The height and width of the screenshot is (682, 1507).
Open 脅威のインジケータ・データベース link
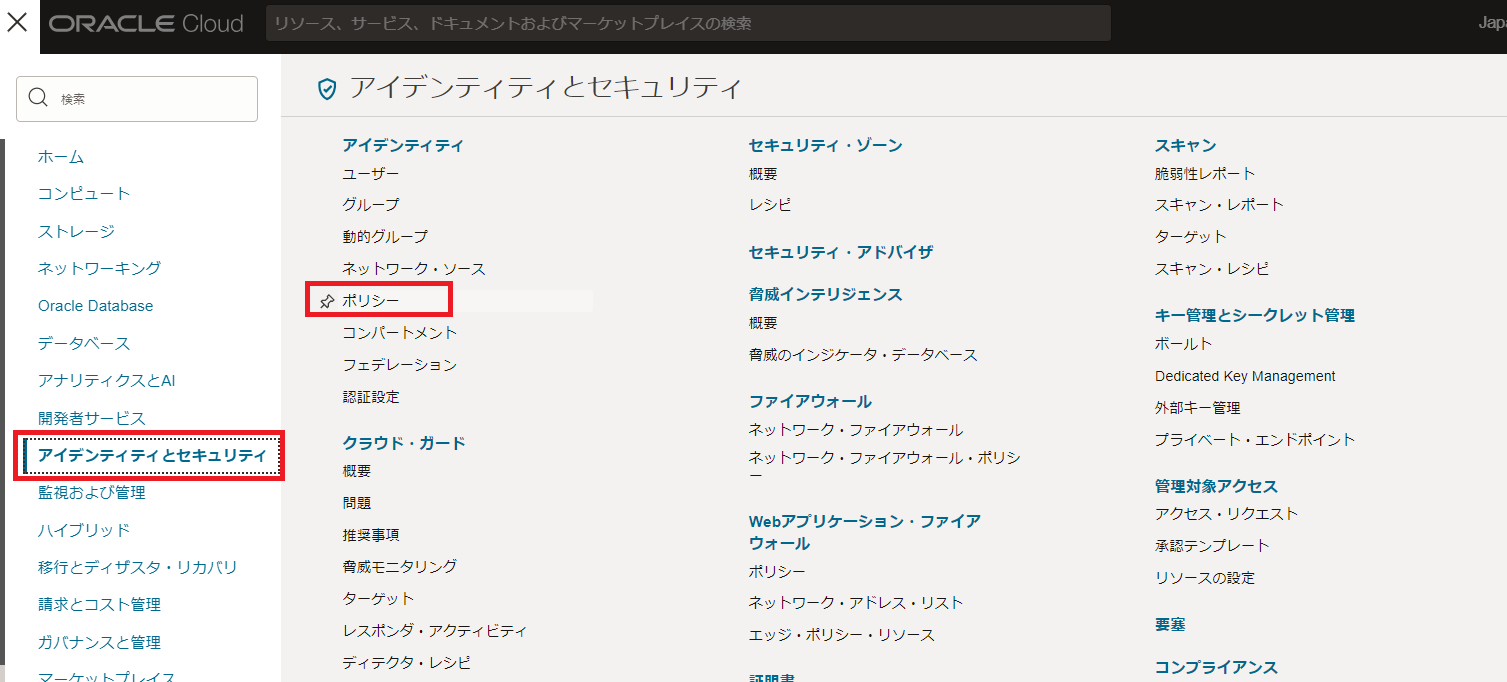(862, 355)
